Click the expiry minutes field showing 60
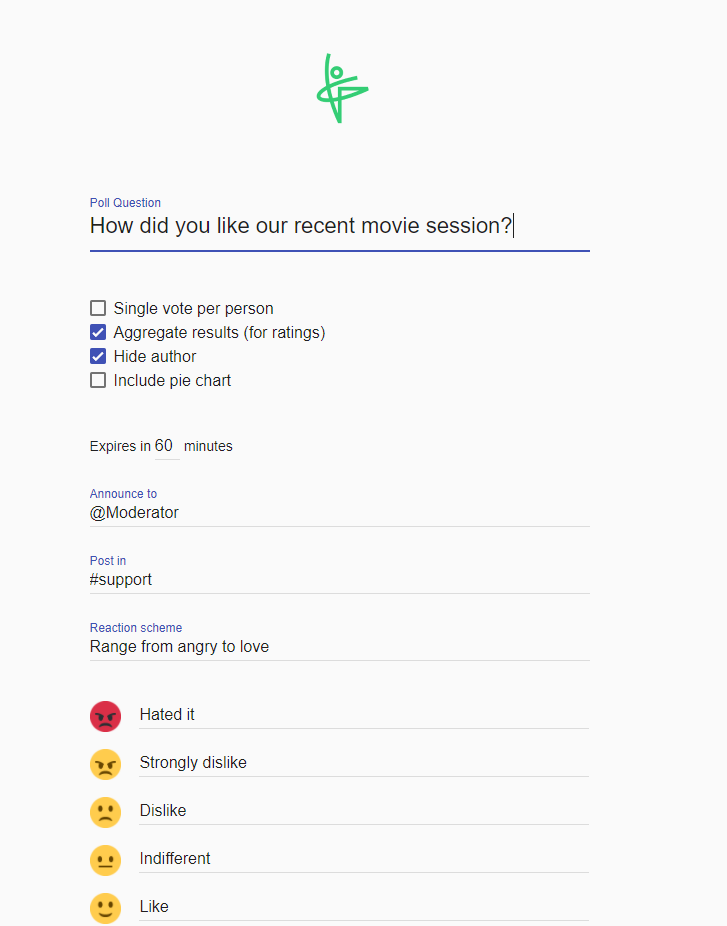The height and width of the screenshot is (926, 727). (x=165, y=446)
